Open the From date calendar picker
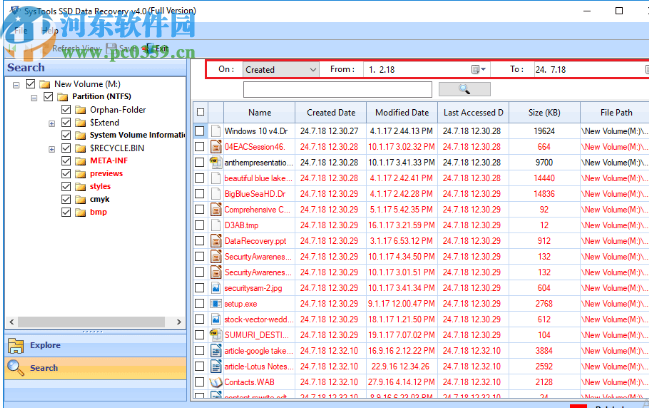Screen dimensions: 649x408 [478, 70]
